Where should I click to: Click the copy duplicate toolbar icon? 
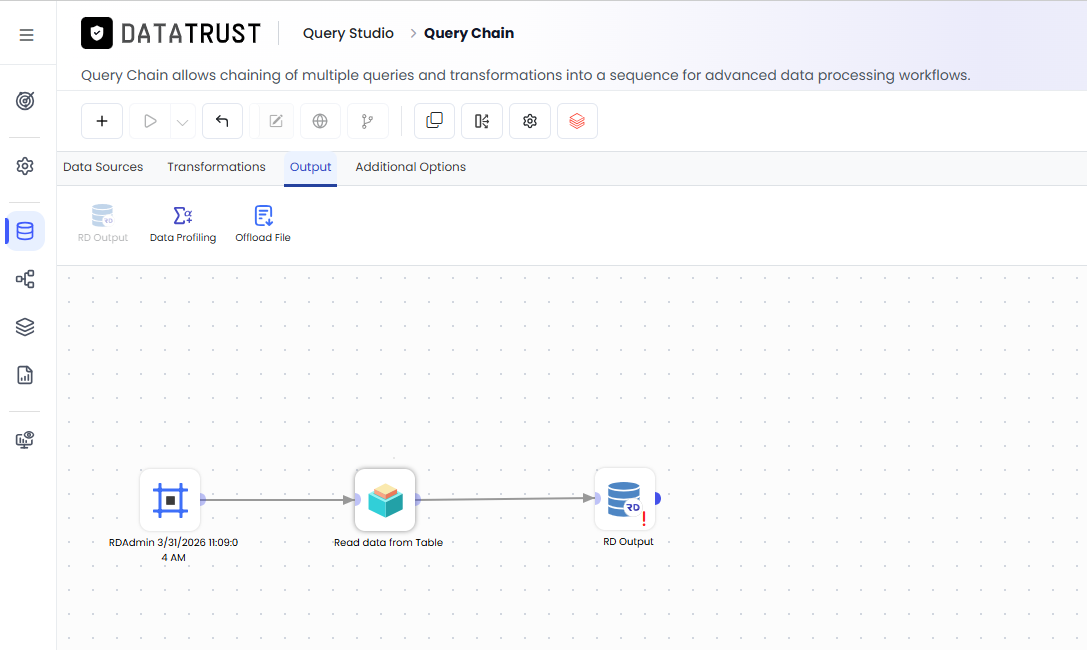[434, 121]
